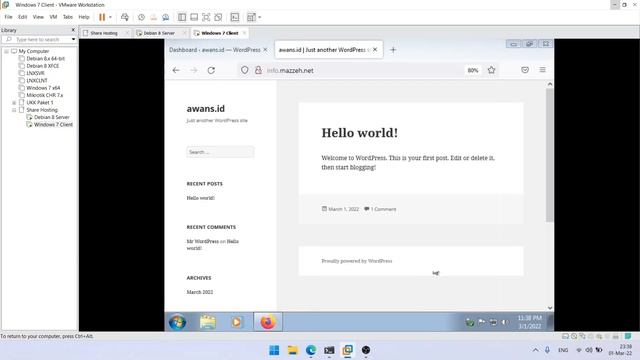This screenshot has height=360, width=640.
Task: Click 80% zoom level indicator
Action: pyautogui.click(x=473, y=70)
